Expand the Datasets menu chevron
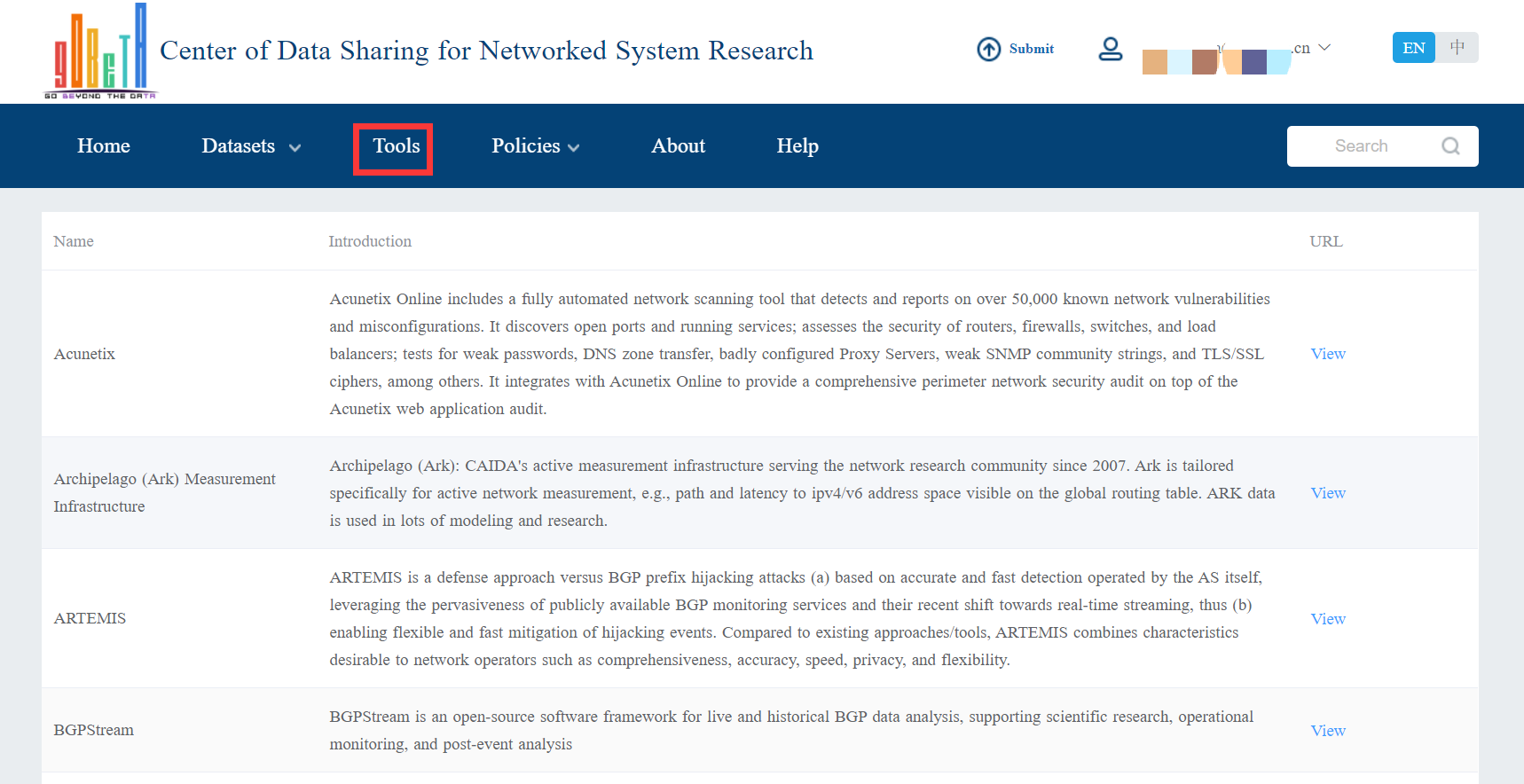Viewport: 1524px width, 784px height. [295, 148]
